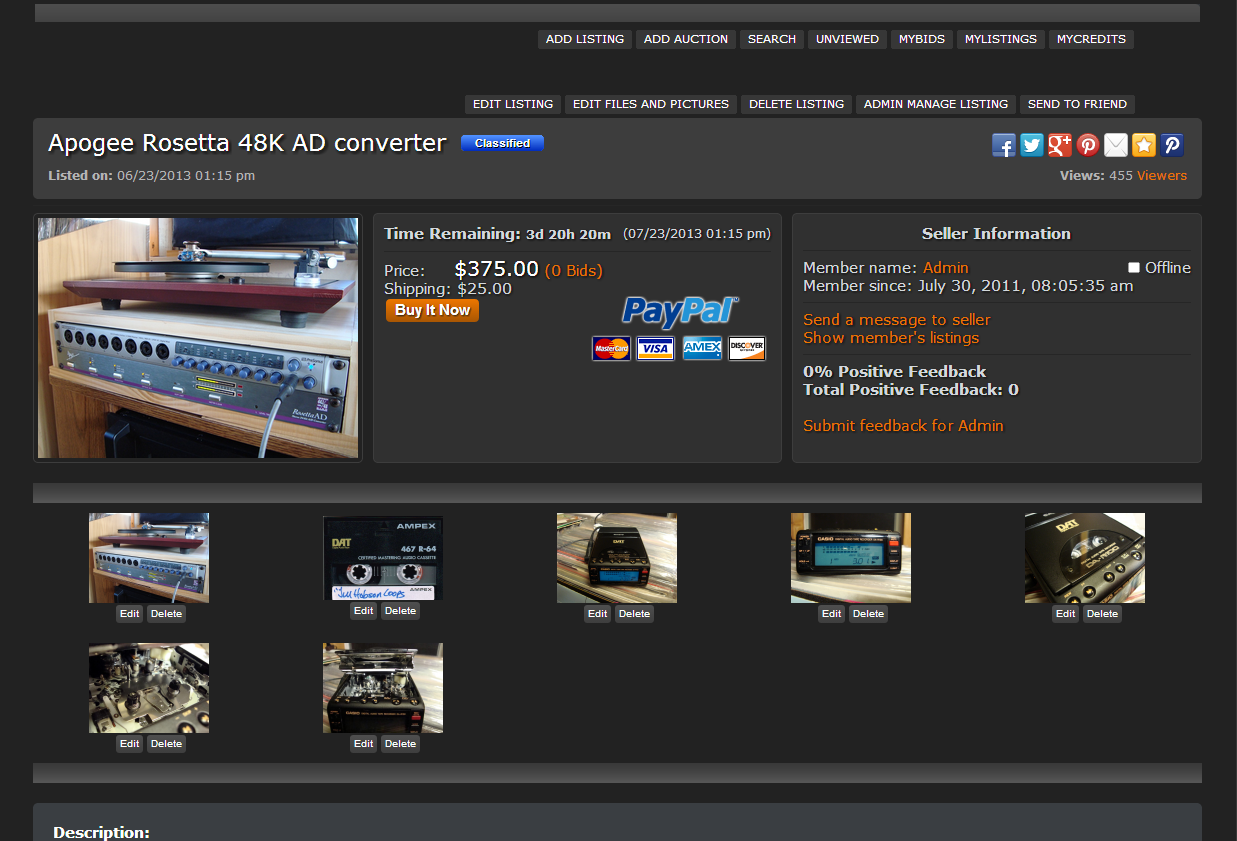Open Edit Files and Pictures
The width and height of the screenshot is (1237, 841).
pyautogui.click(x=651, y=104)
